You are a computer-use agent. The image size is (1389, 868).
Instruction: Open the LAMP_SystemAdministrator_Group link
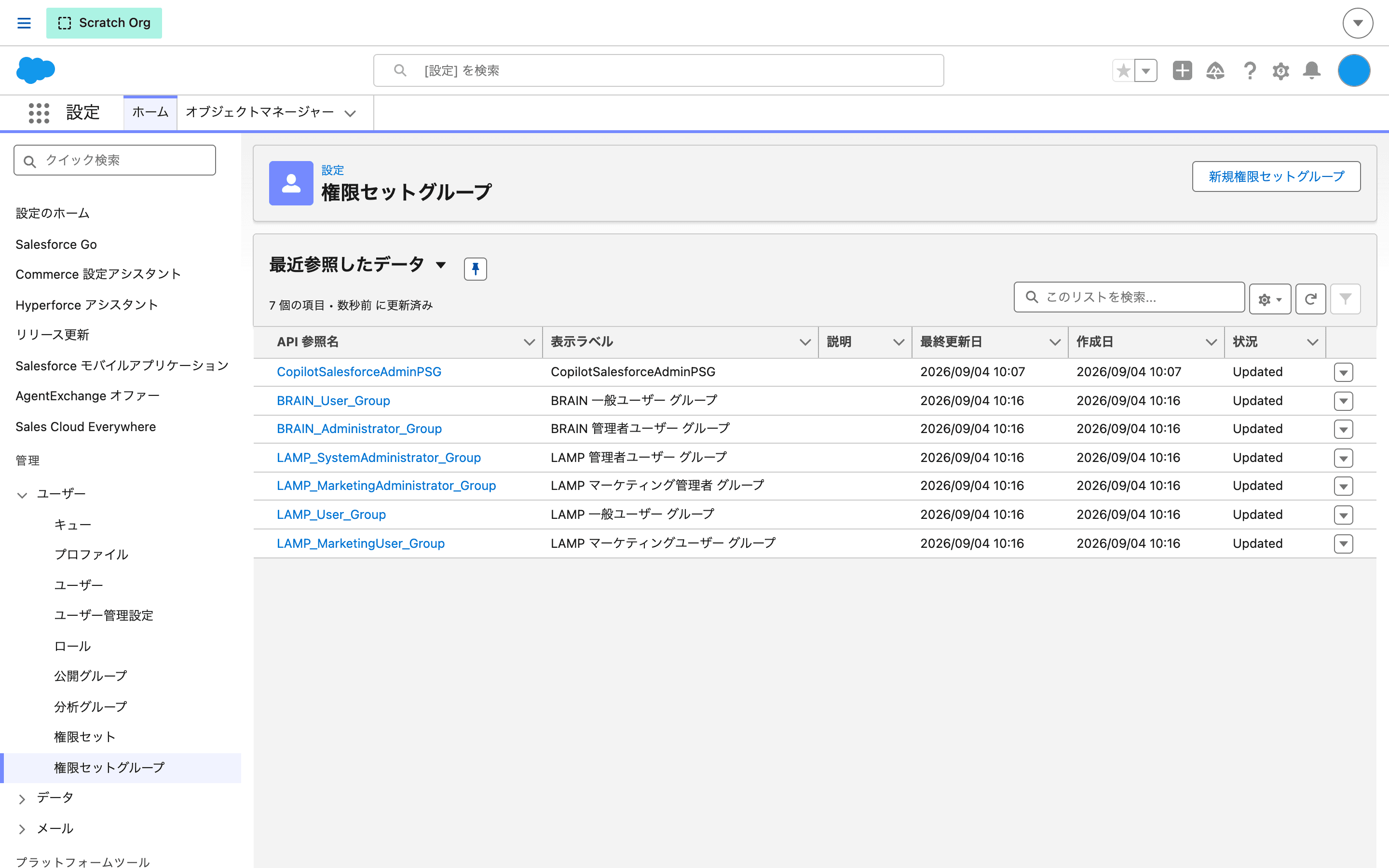click(378, 458)
